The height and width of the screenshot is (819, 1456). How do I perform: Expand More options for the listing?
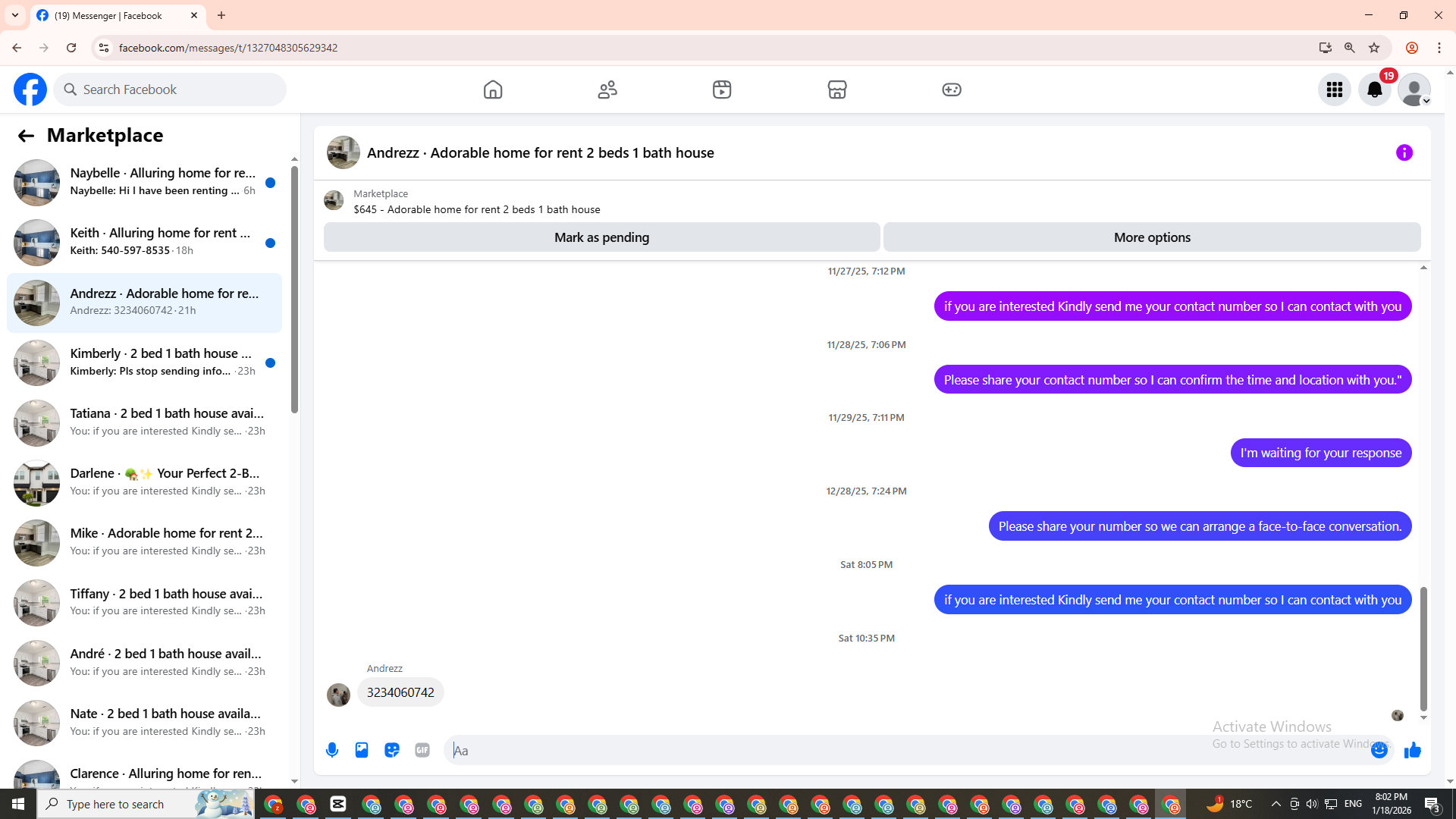(x=1151, y=237)
